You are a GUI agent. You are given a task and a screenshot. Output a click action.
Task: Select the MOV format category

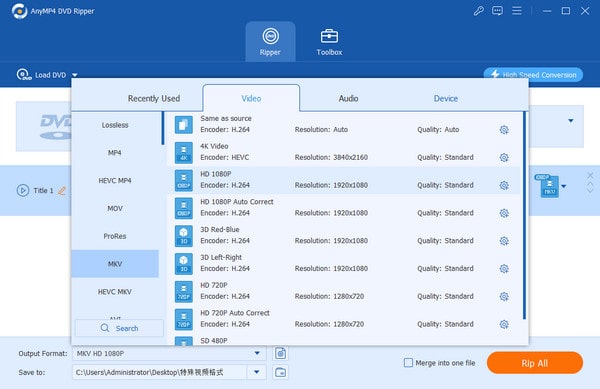pos(115,208)
